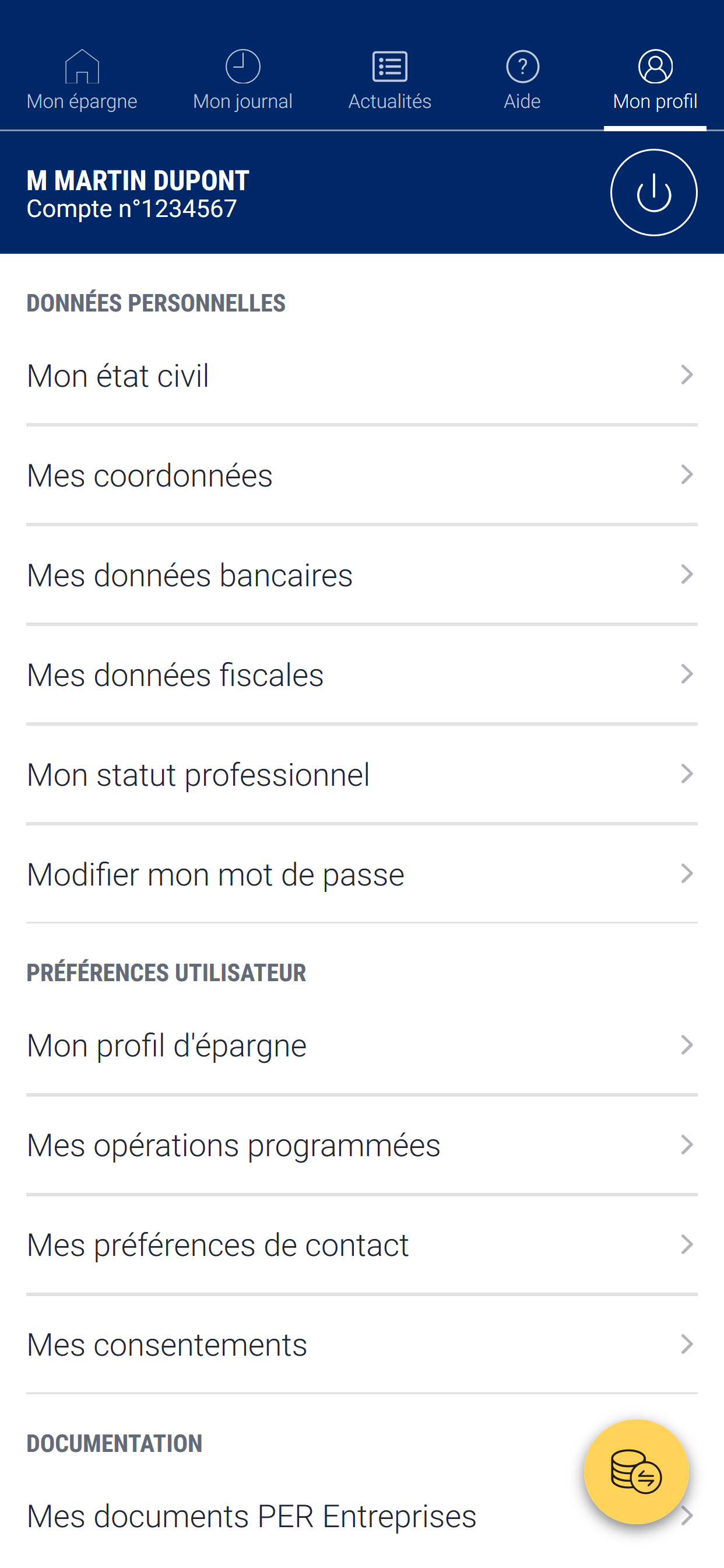Select Modifier mon mot de passe
The height and width of the screenshot is (1568, 724).
(x=361, y=874)
